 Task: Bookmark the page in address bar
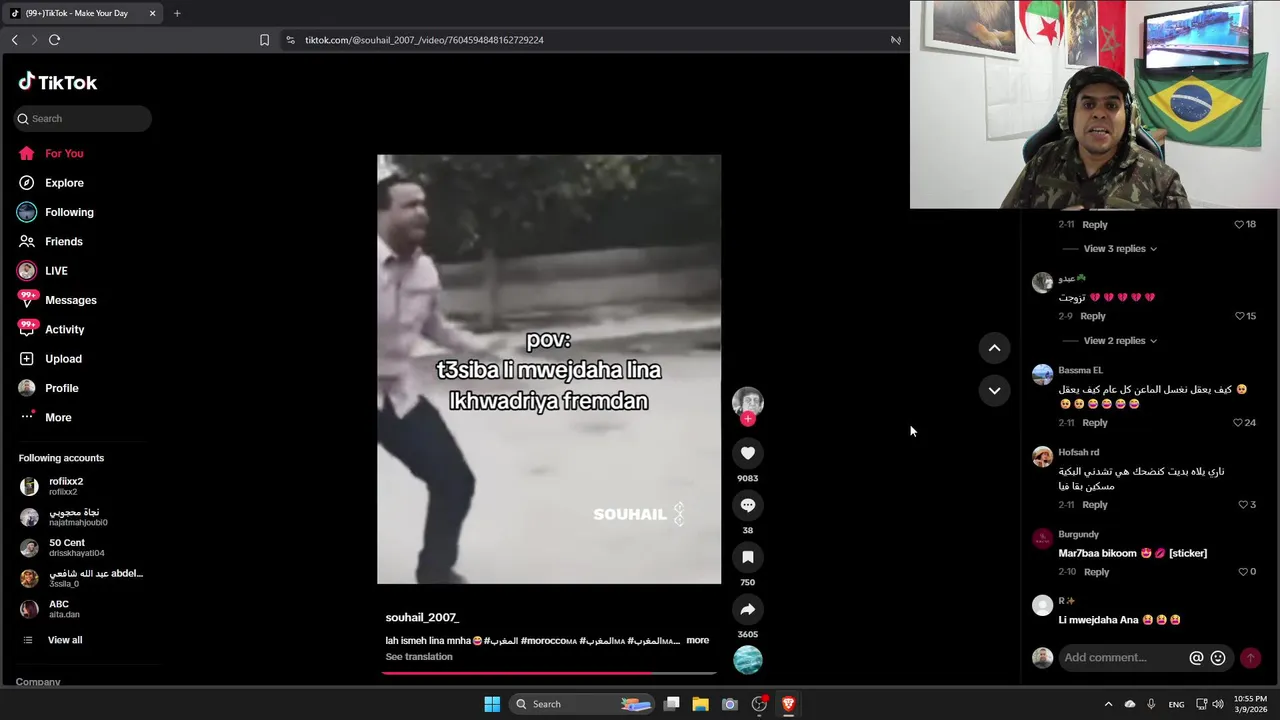tap(264, 40)
